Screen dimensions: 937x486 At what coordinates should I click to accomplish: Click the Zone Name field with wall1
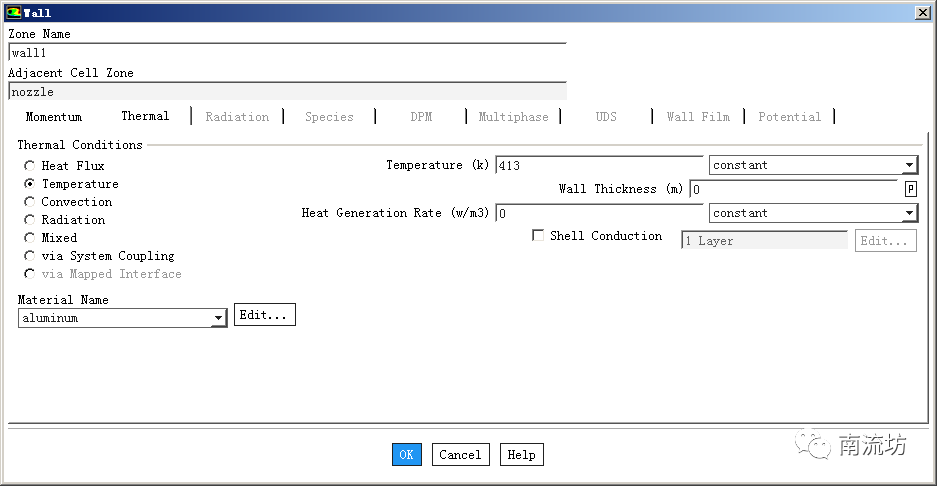tap(287, 53)
